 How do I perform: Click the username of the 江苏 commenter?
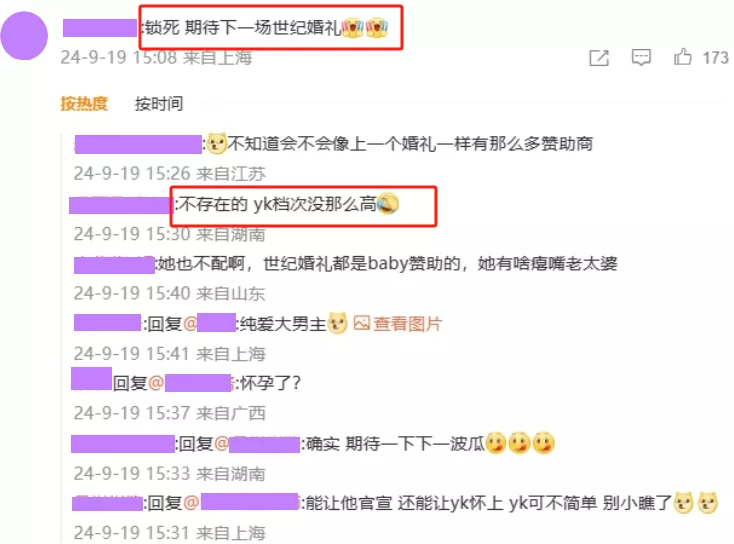point(138,144)
